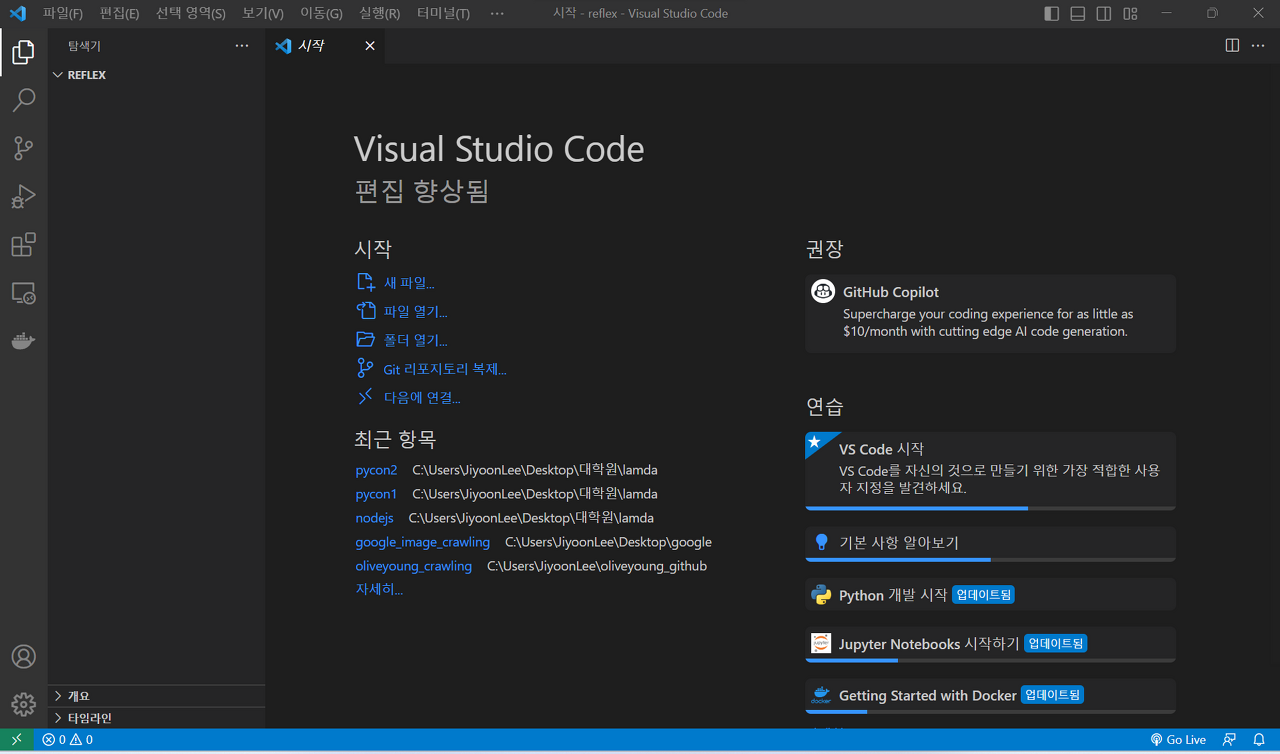Screen dimensions: 1280x754
Task: Open the Explorer view in activity bar
Action: (23, 52)
